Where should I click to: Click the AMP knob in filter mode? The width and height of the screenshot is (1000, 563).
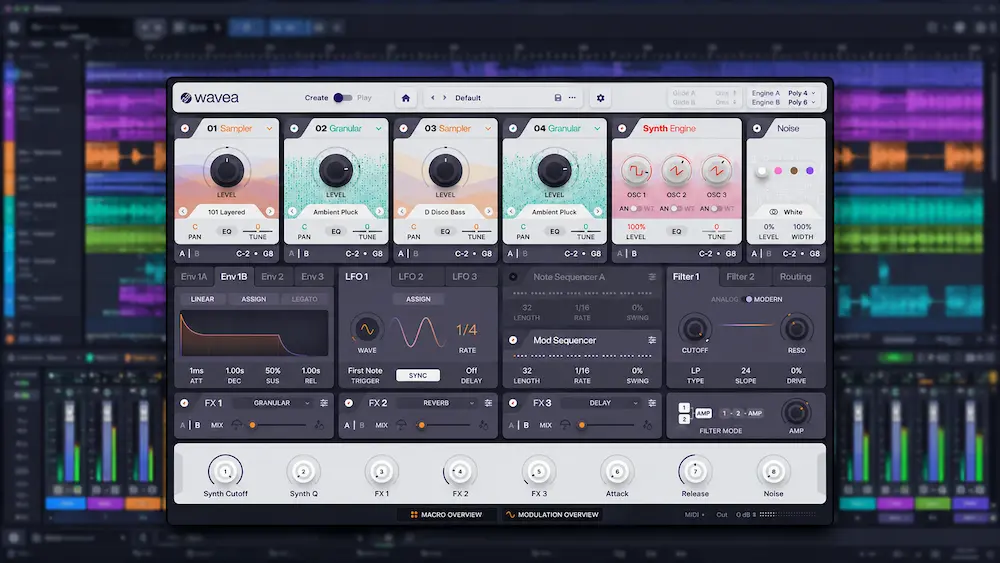coord(795,413)
